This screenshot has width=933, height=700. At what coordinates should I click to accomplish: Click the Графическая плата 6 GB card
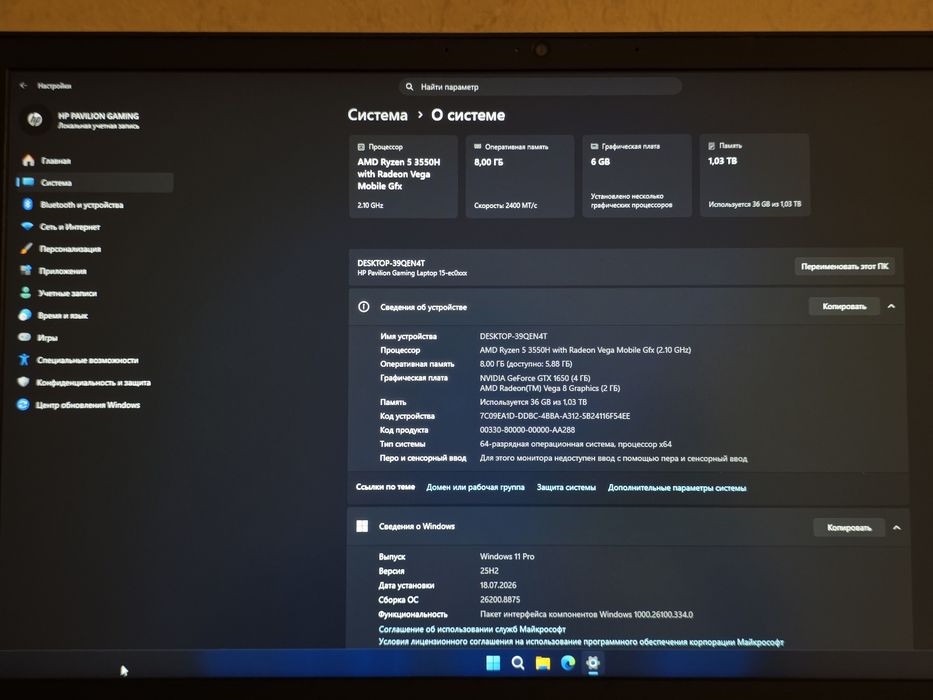[637, 176]
